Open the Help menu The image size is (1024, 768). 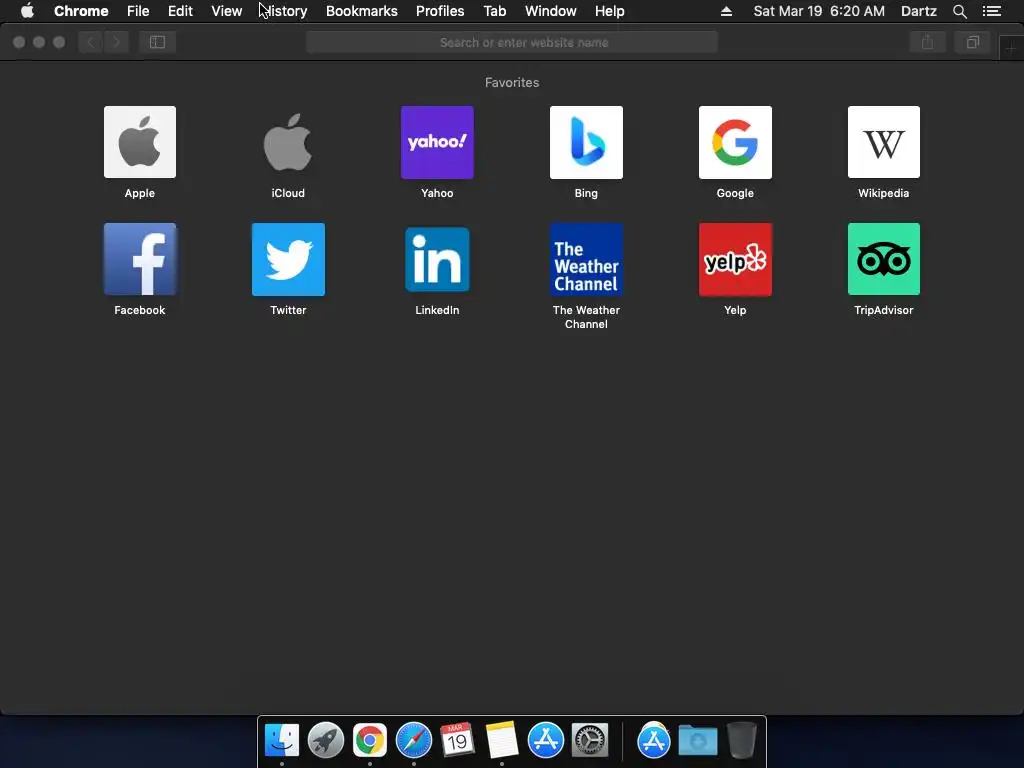[609, 11]
